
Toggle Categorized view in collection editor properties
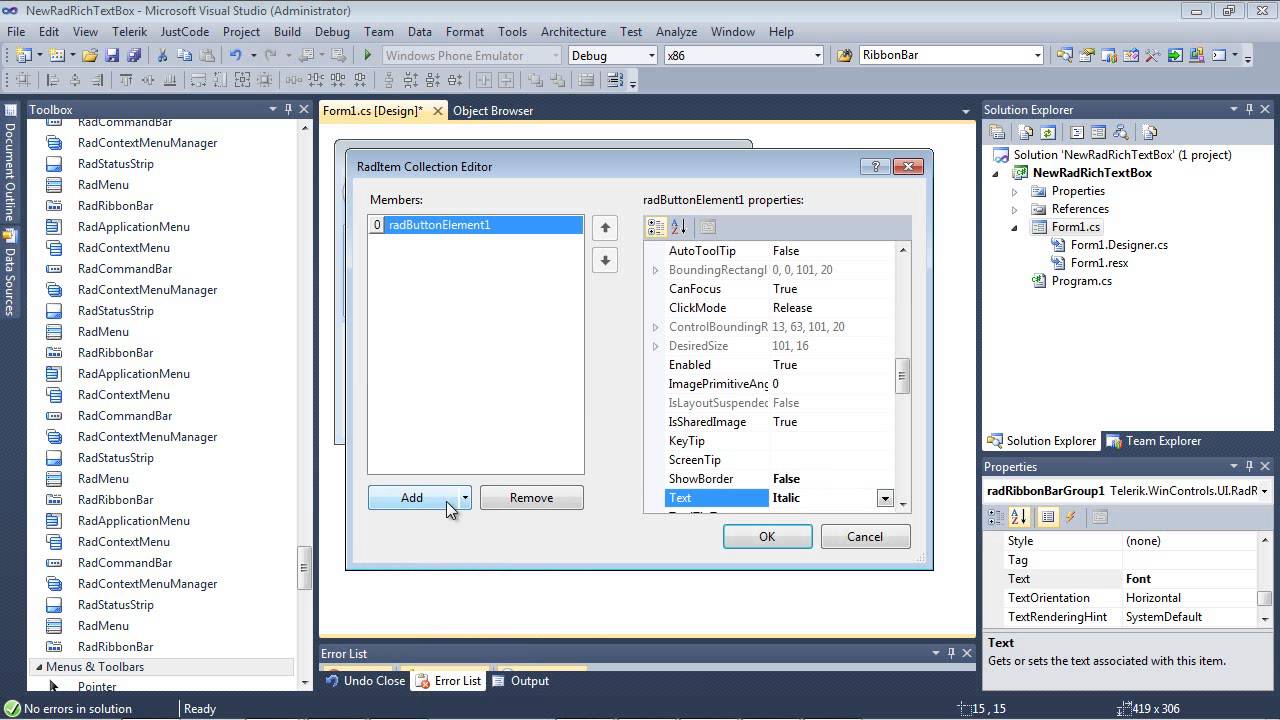[x=656, y=227]
